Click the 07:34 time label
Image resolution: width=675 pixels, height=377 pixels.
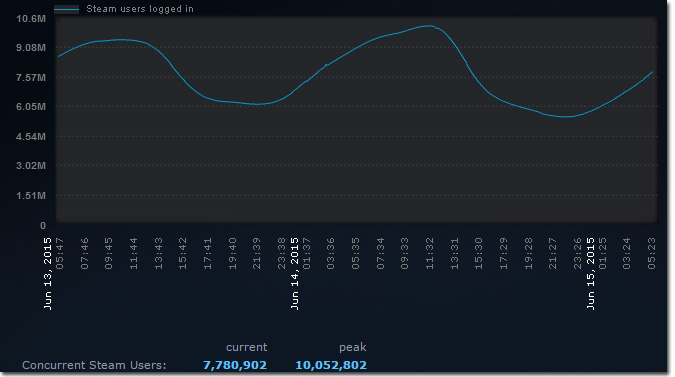381,253
